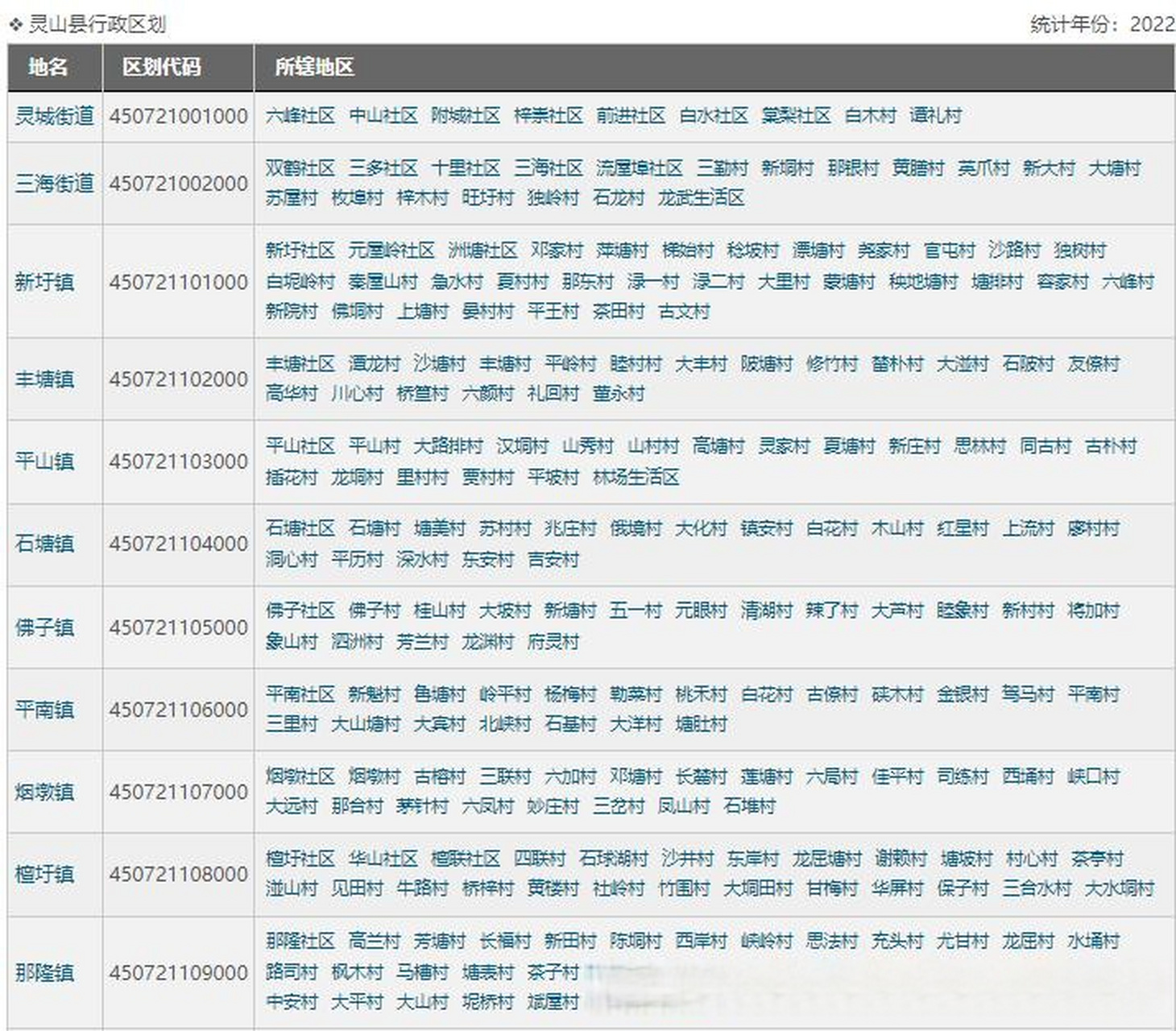Image resolution: width=1176 pixels, height=1031 pixels.
Task: Open the 灵城街道 link
Action: coord(54,116)
